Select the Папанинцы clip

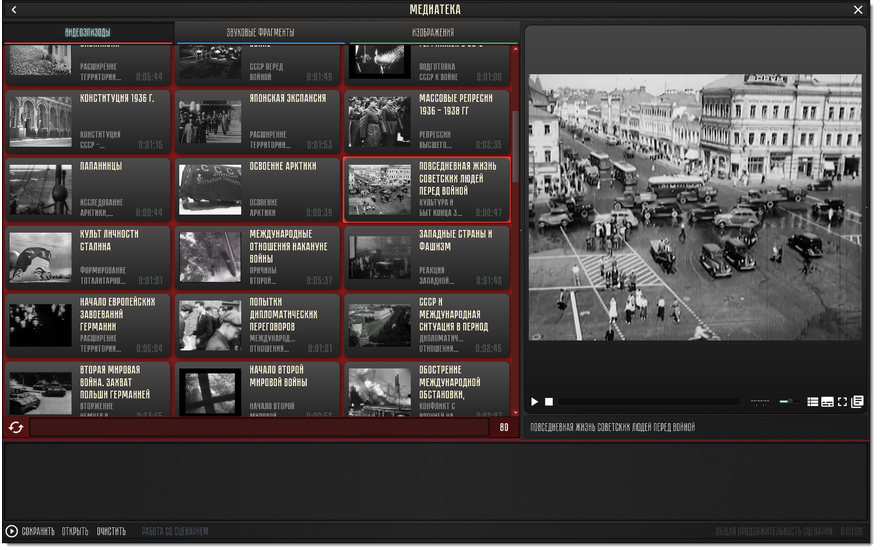click(x=88, y=190)
